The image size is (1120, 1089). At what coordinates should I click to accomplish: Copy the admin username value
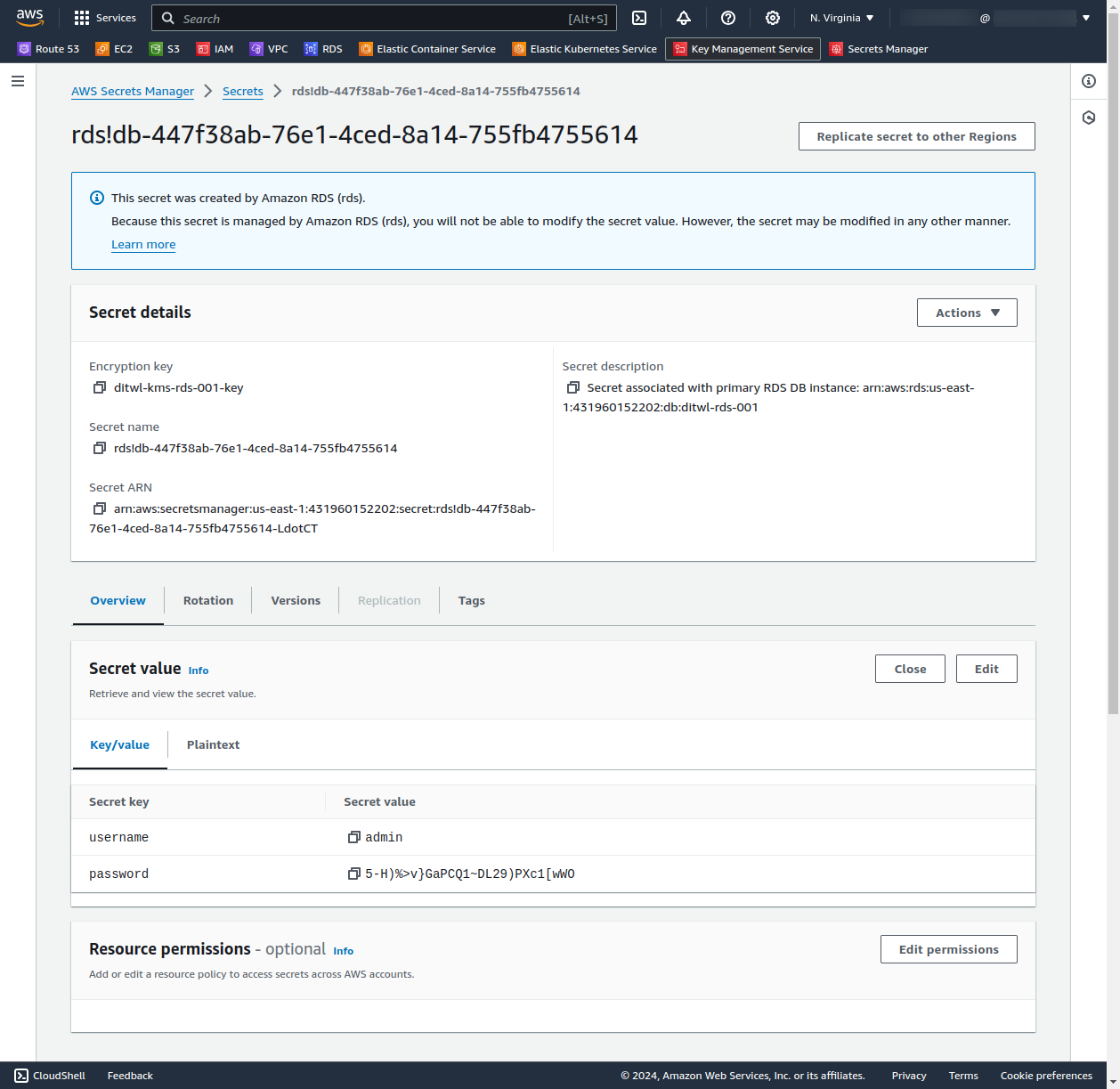pos(353,837)
